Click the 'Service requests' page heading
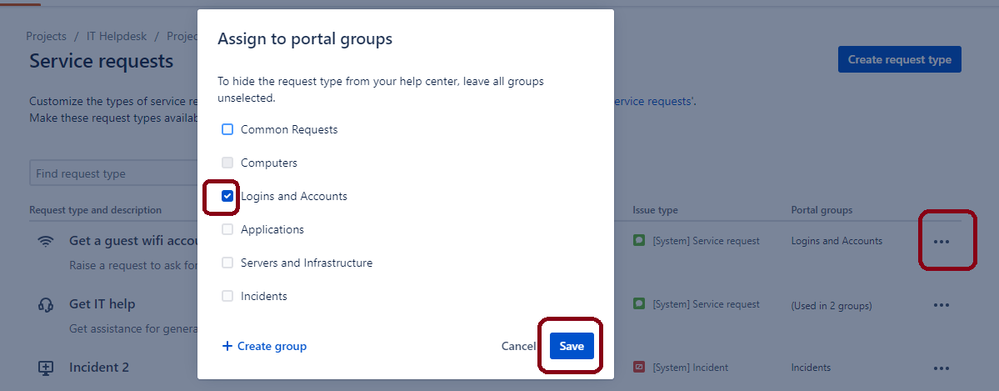The image size is (999, 391). (x=101, y=61)
